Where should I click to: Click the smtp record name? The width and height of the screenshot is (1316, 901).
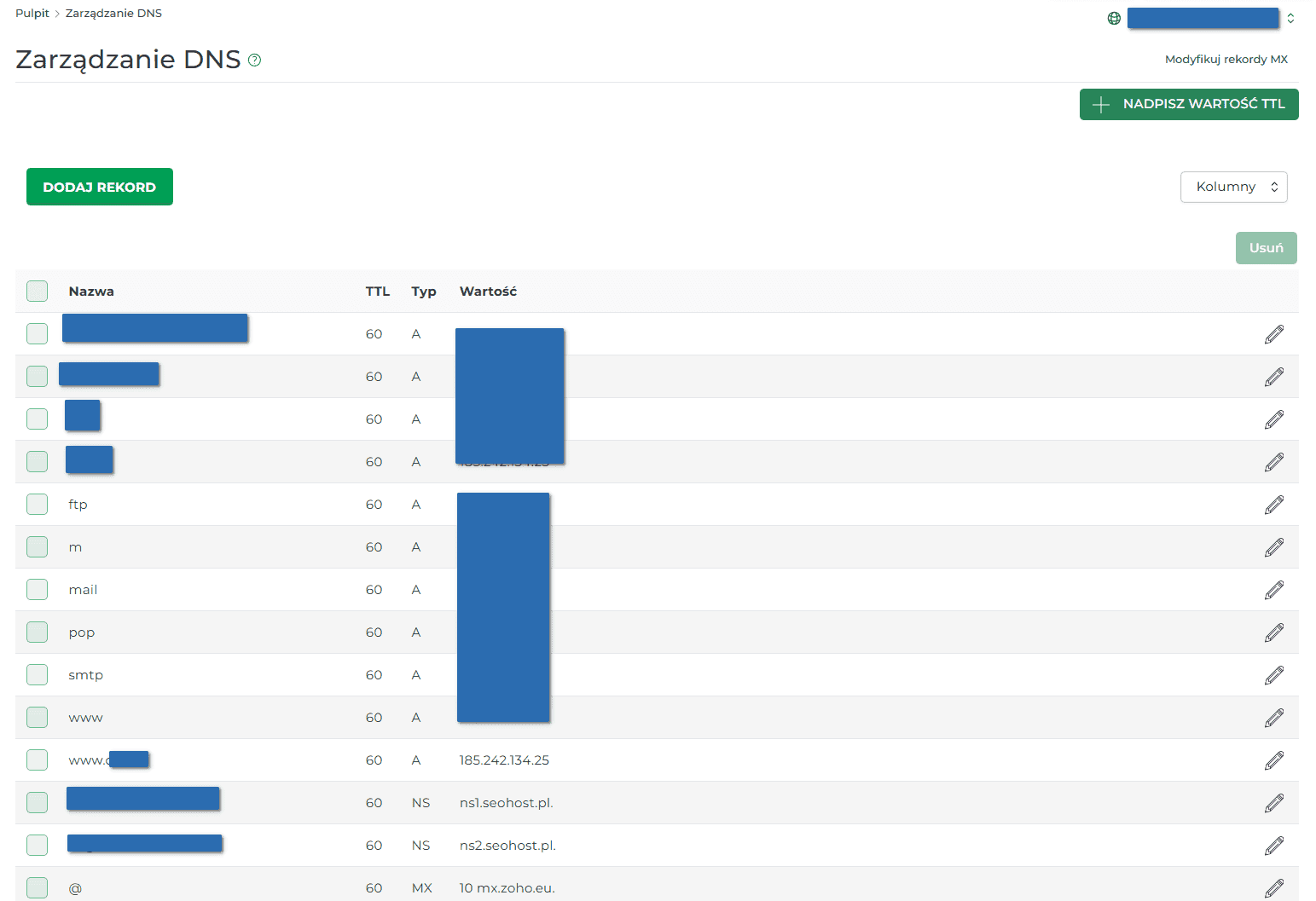pyautogui.click(x=85, y=675)
